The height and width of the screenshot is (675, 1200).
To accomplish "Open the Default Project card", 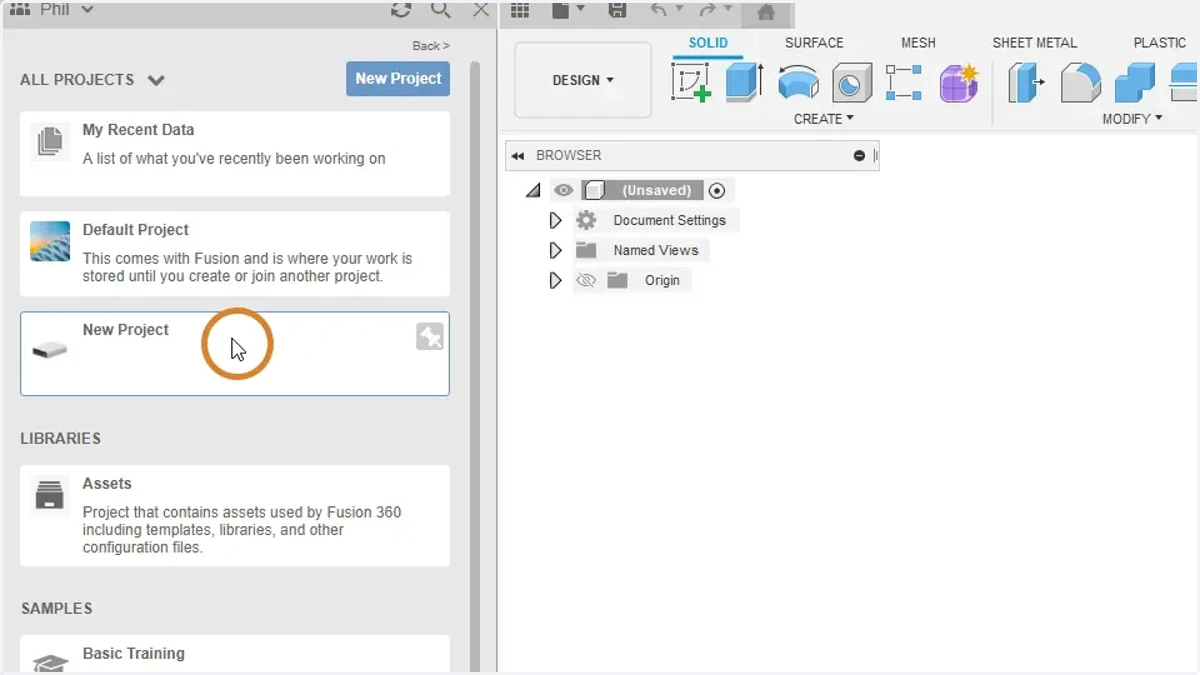I will 235,253.
